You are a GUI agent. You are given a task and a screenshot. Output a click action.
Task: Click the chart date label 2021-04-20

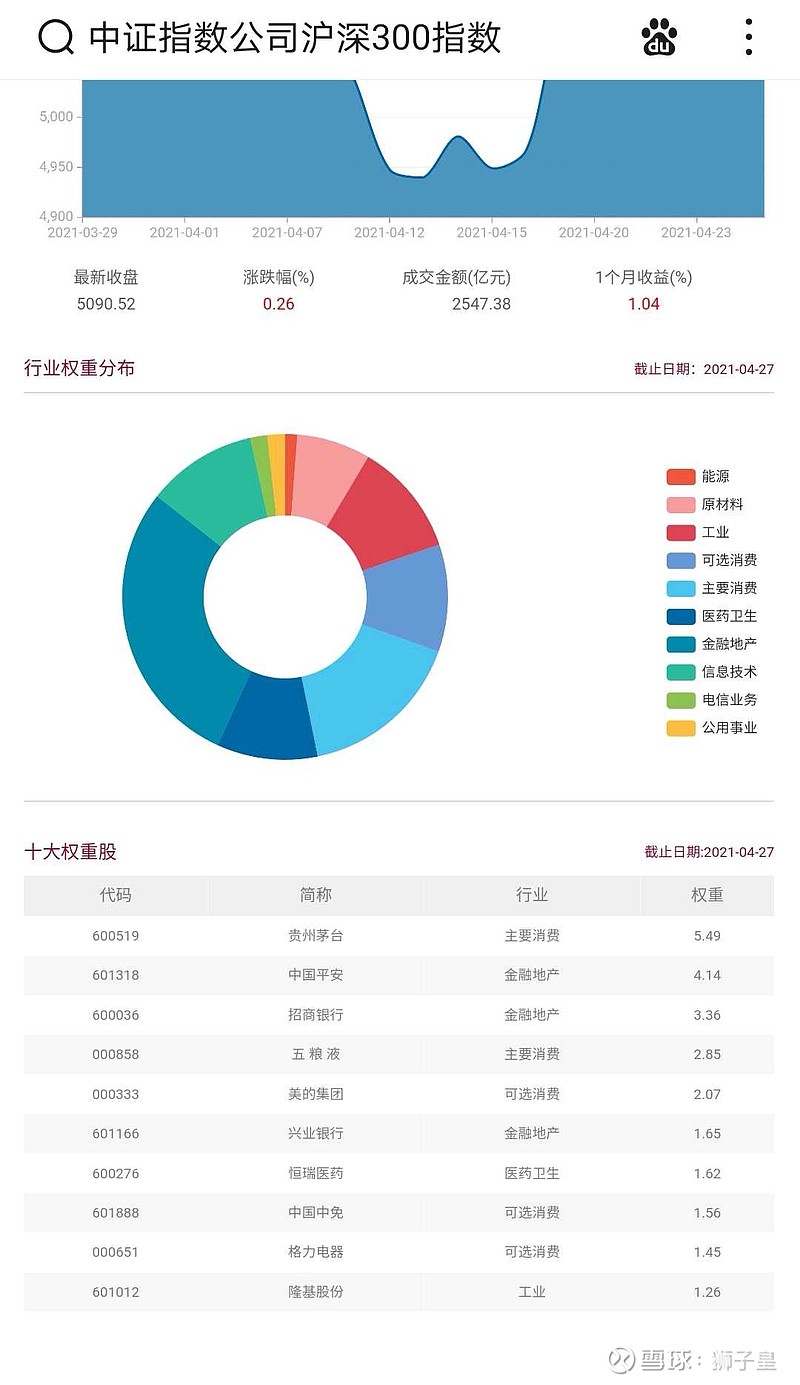[594, 232]
